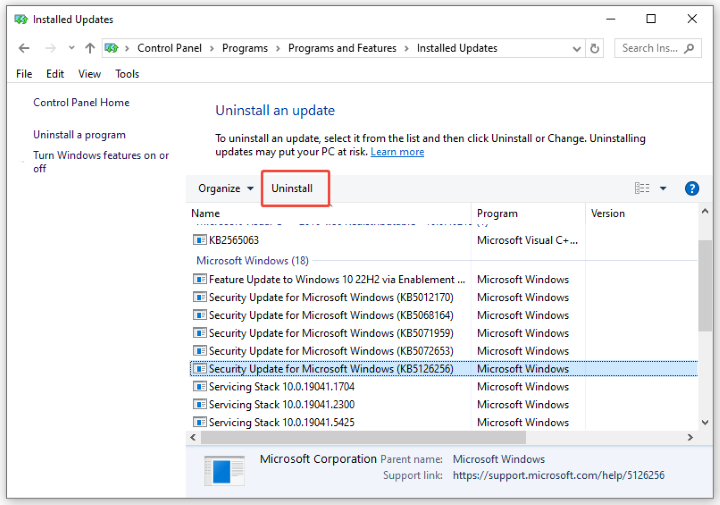Select Security Update KB5012170

pos(444,297)
